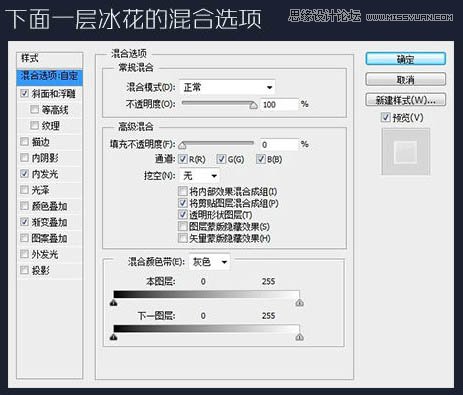Image resolution: width=463 pixels, height=395 pixels.
Task: Click the 下一图层 white point slider triangle
Action: [x=299, y=337]
